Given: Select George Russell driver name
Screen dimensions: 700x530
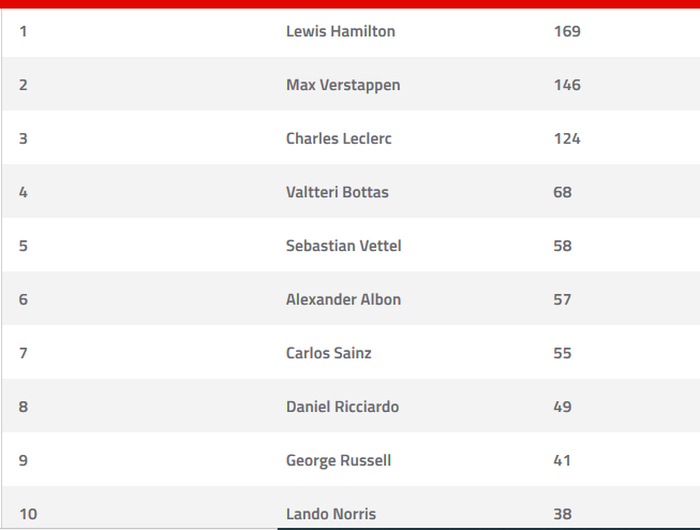Looking at the screenshot, I should tap(338, 460).
